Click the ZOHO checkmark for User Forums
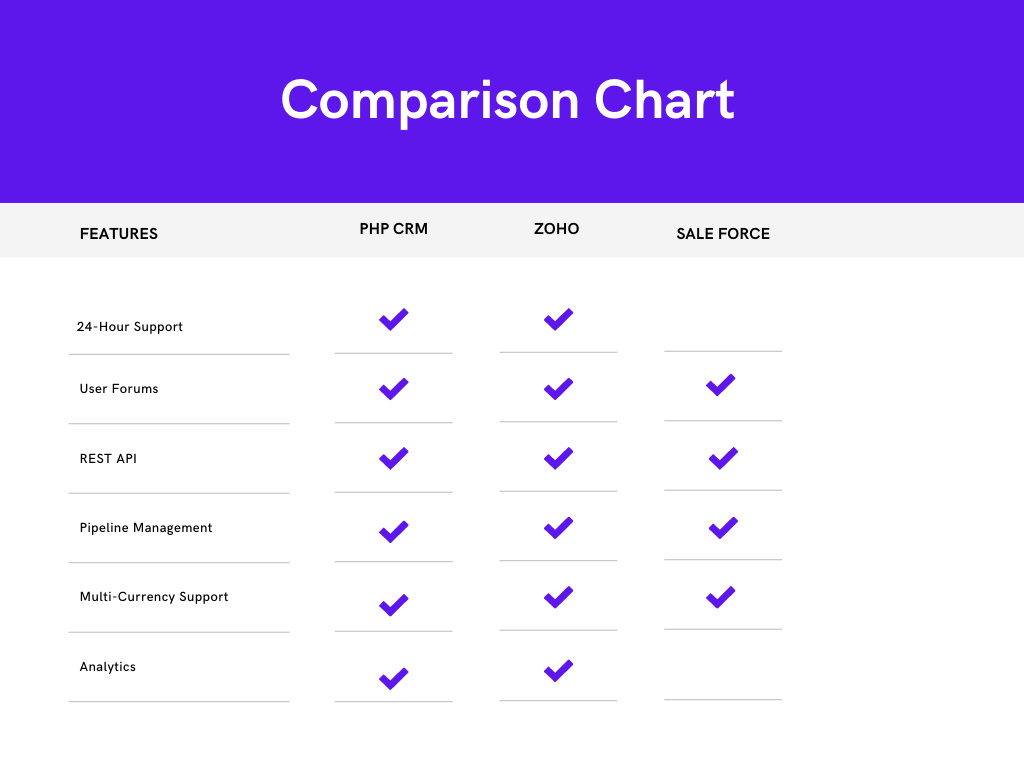Screen dimensions: 1024x768 pyautogui.click(x=558, y=389)
